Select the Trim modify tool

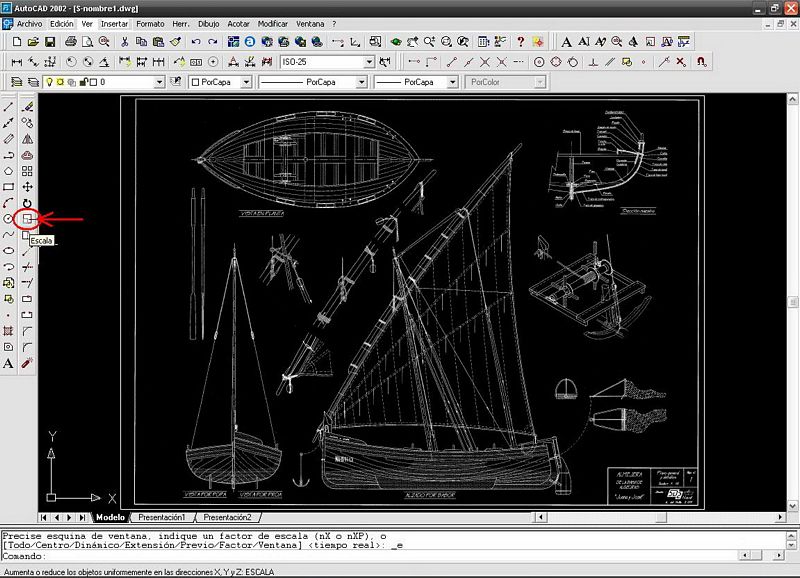[x=27, y=267]
